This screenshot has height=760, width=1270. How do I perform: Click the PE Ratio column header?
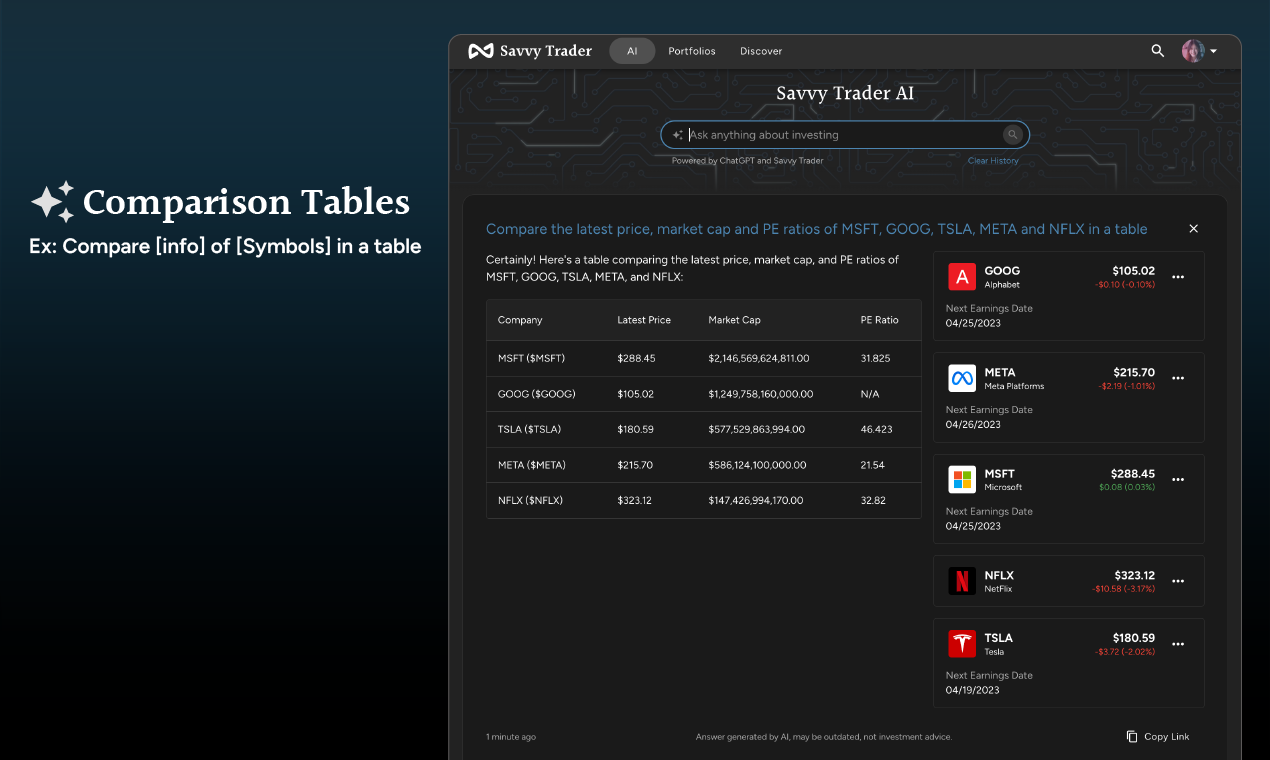880,320
